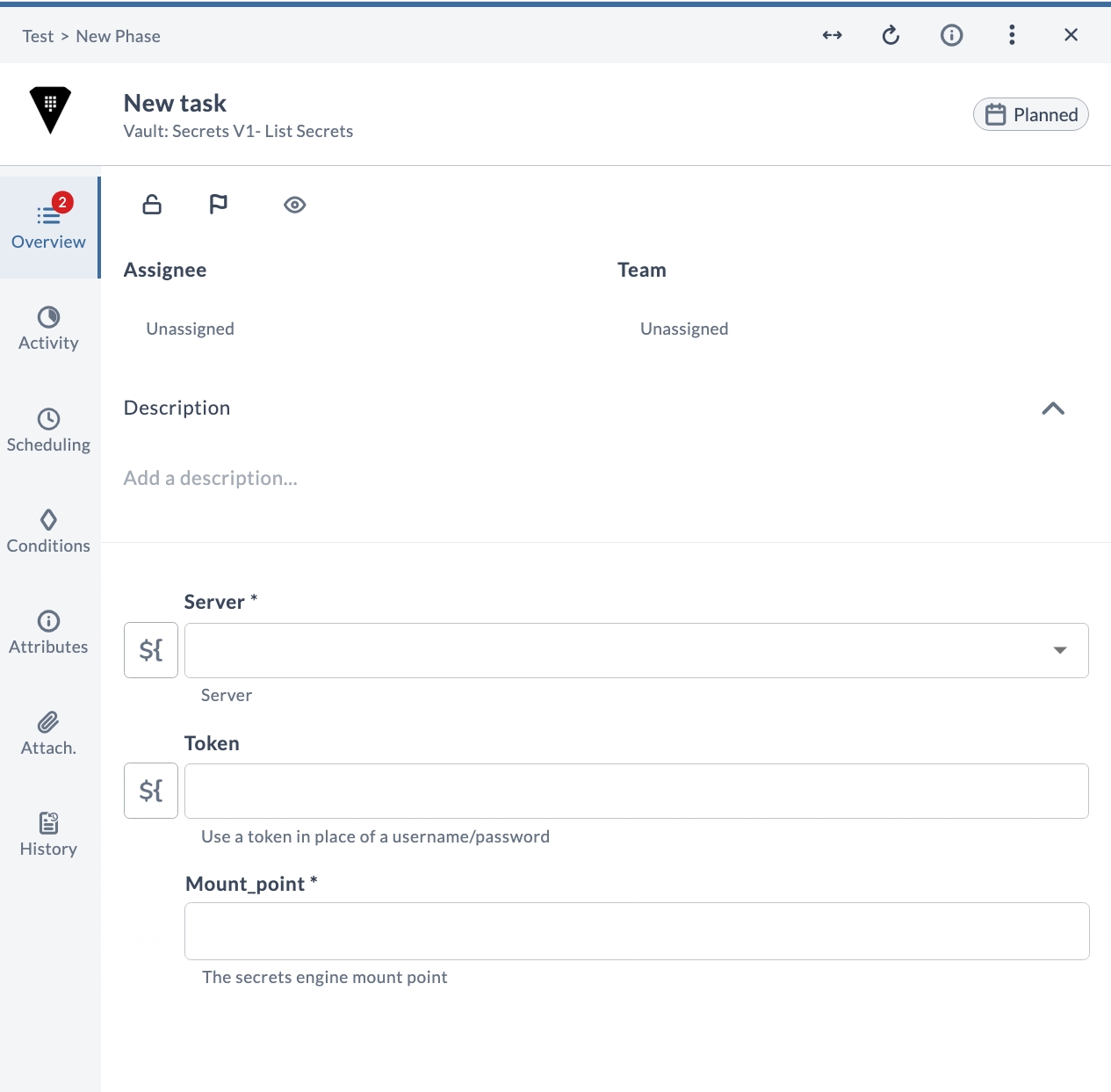This screenshot has width=1111, height=1092.
Task: Open the Scheduling tab
Action: point(49,430)
